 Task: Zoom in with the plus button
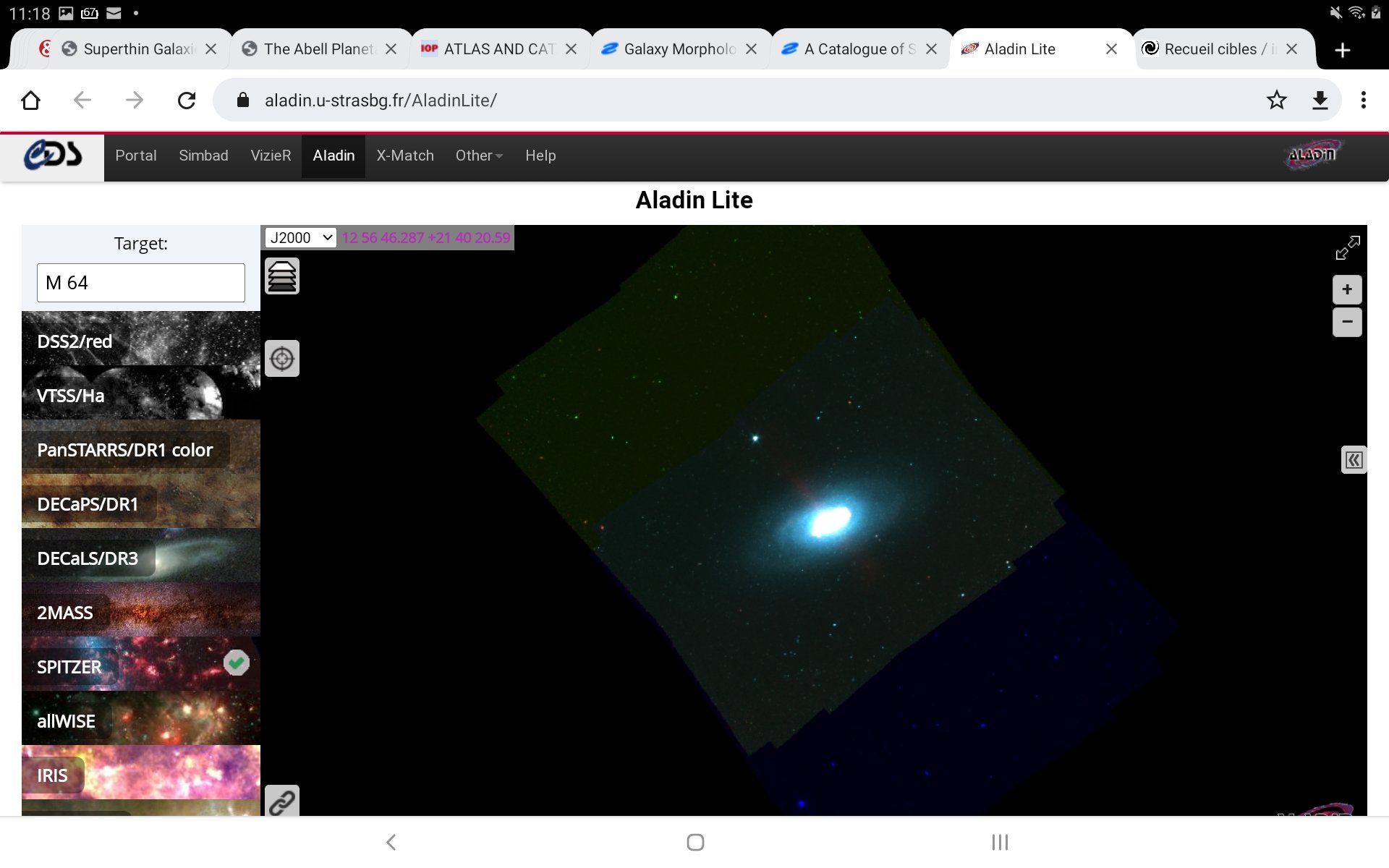coord(1347,290)
